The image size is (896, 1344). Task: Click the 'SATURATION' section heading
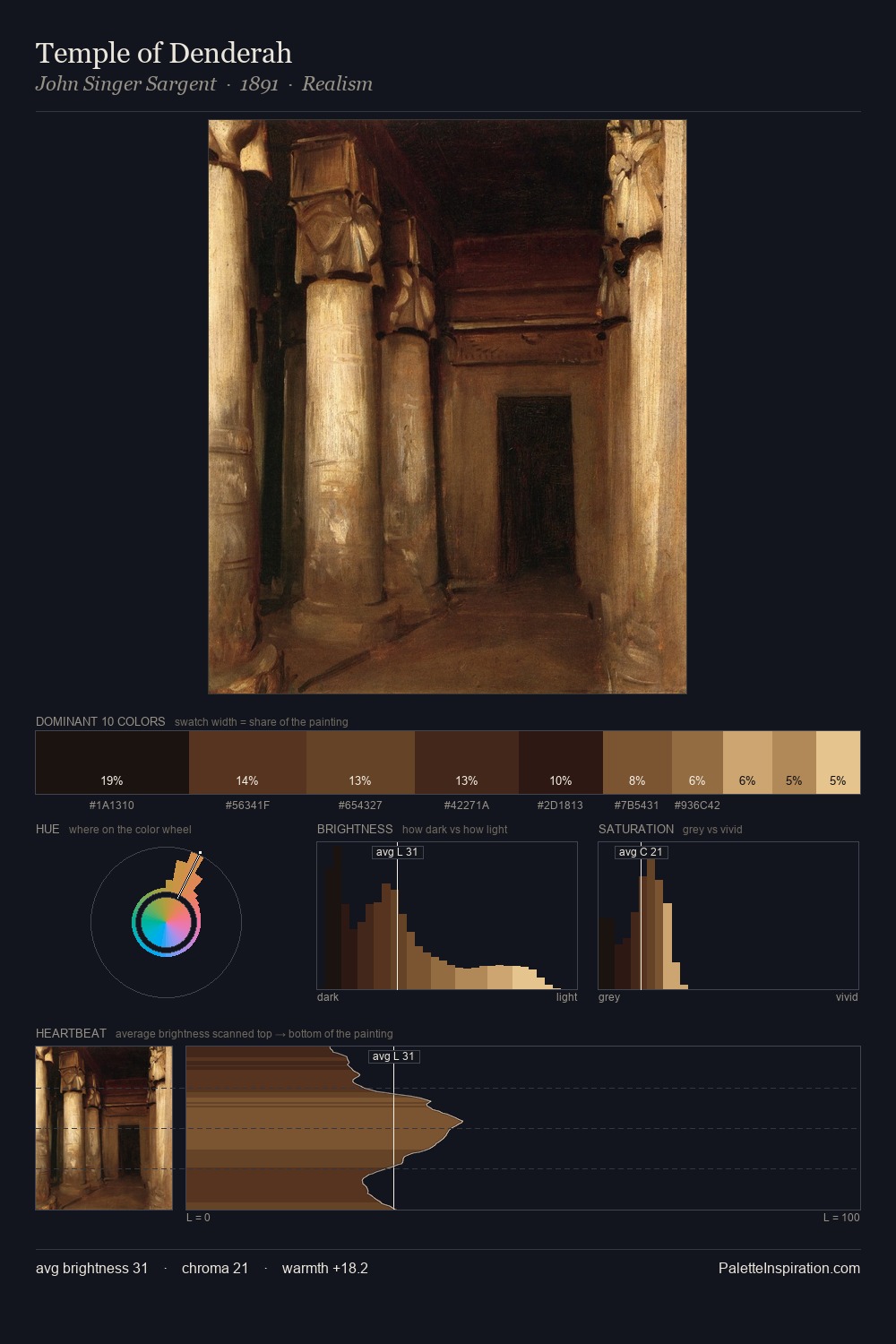[x=636, y=829]
